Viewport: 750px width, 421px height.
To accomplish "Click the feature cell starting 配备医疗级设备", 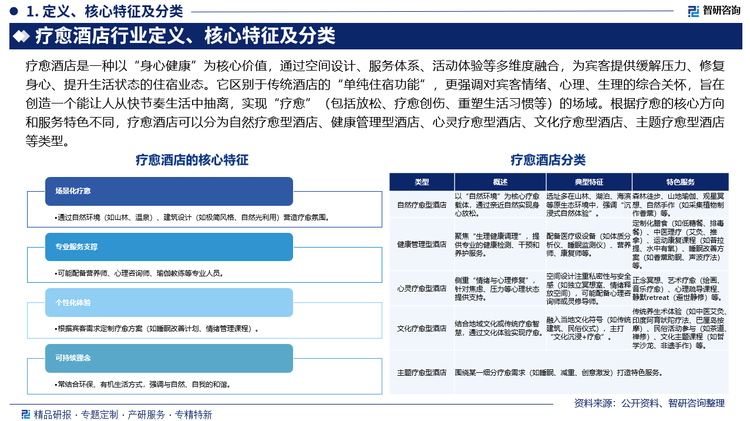I will tap(589, 244).
